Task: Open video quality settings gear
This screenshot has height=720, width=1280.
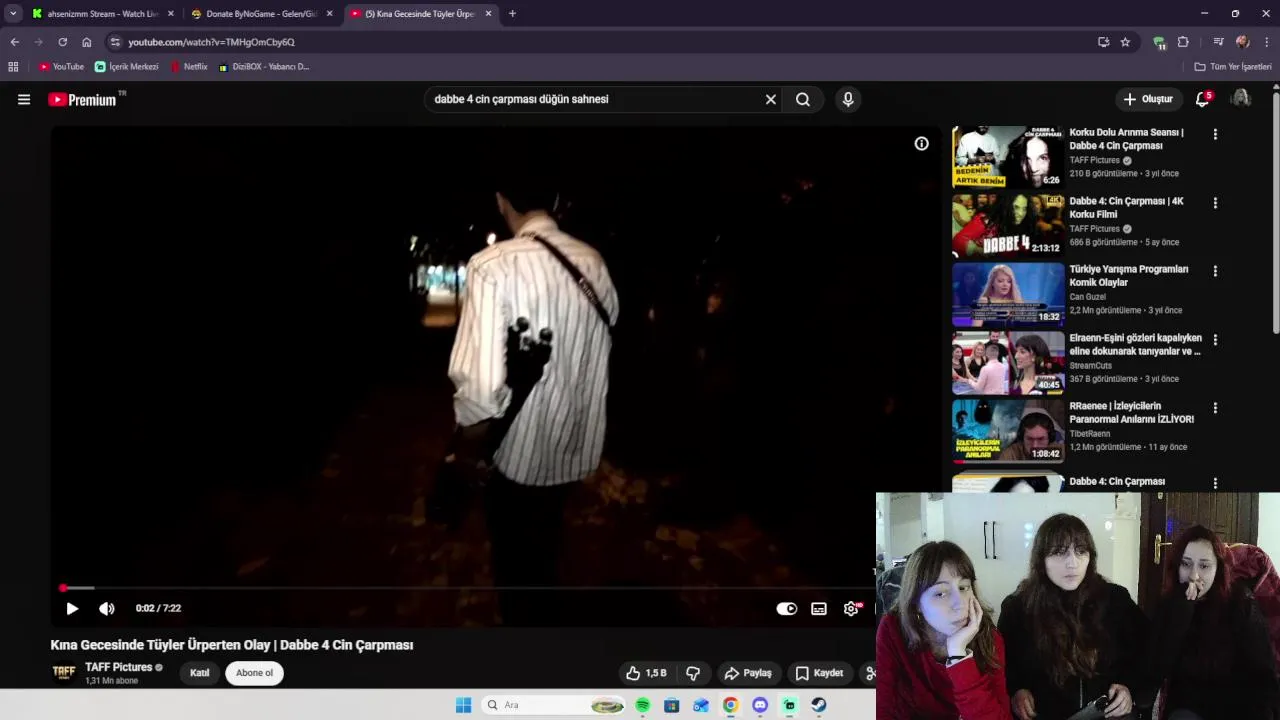Action: 851,608
